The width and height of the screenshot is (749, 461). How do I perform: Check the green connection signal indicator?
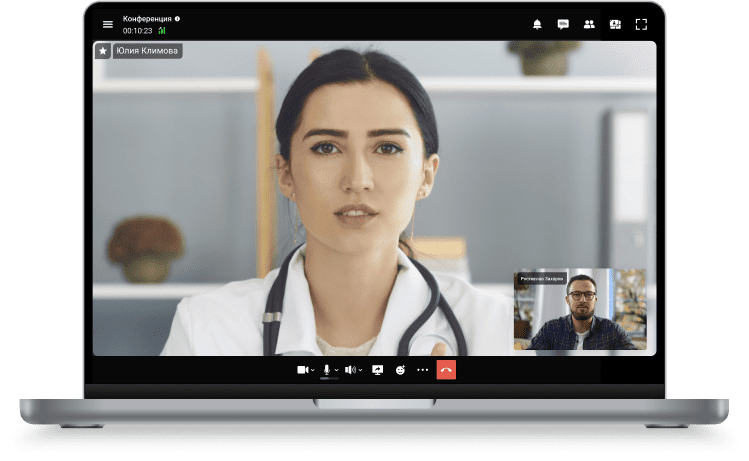point(161,30)
